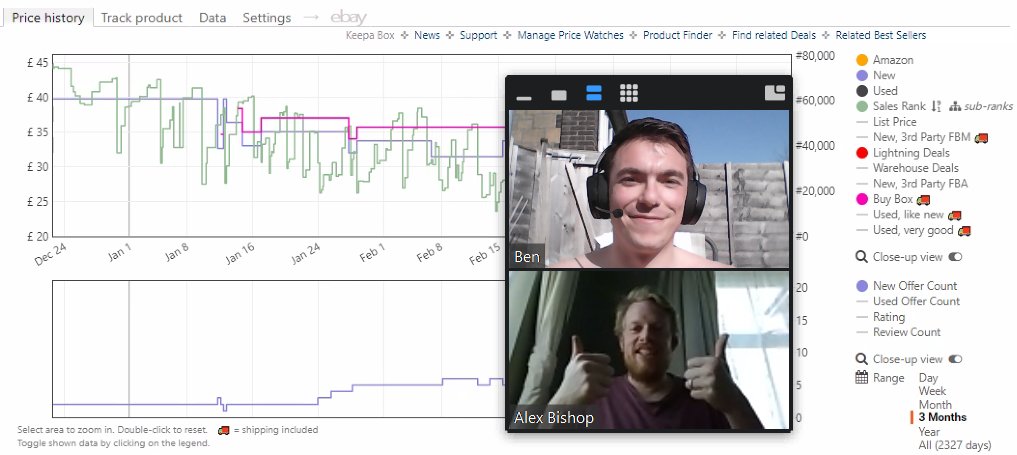This screenshot has width=1017, height=455.
Task: Open Related Best Sellers
Action: (880, 36)
